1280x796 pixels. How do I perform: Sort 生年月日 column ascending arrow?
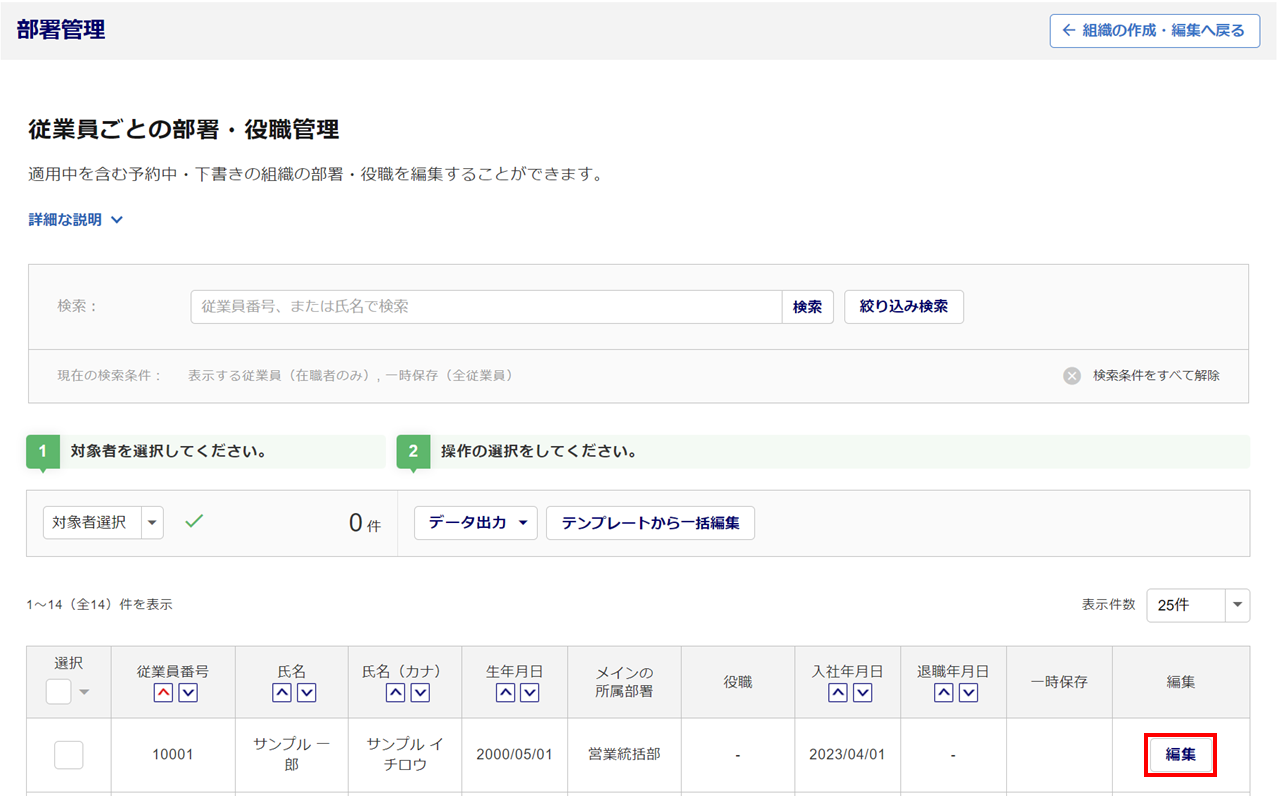[x=506, y=693]
